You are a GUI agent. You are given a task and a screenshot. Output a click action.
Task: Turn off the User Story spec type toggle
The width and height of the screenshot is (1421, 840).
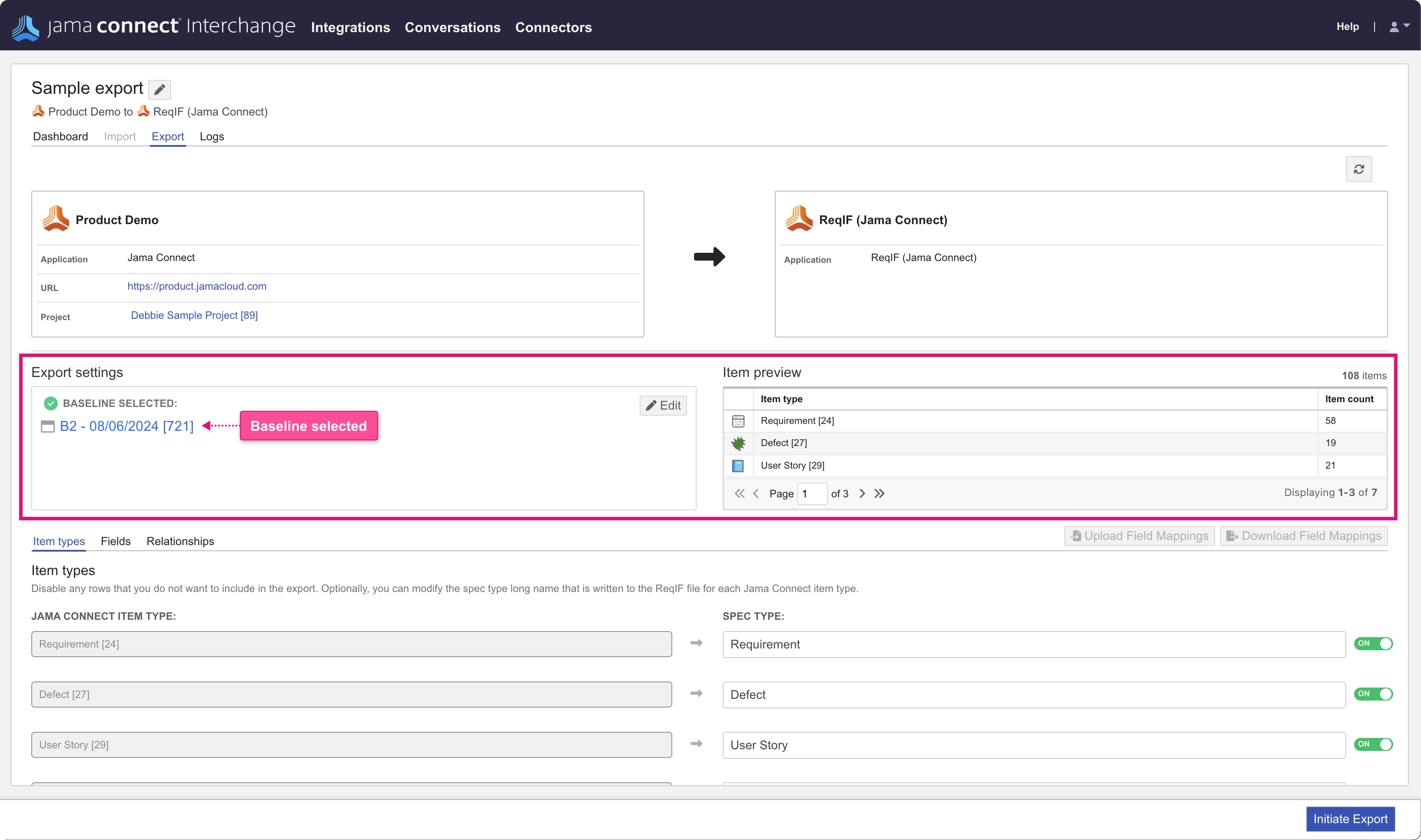tap(1373, 744)
